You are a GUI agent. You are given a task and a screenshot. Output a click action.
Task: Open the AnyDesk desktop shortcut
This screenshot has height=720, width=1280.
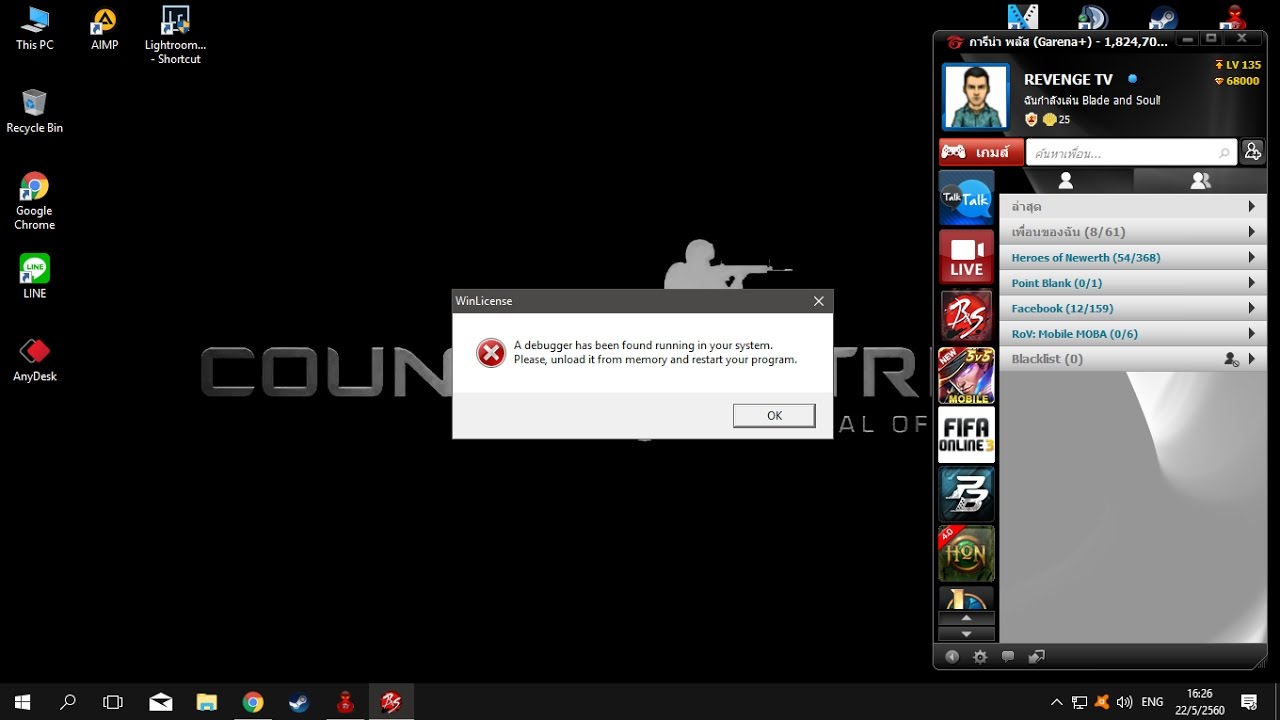(34, 359)
